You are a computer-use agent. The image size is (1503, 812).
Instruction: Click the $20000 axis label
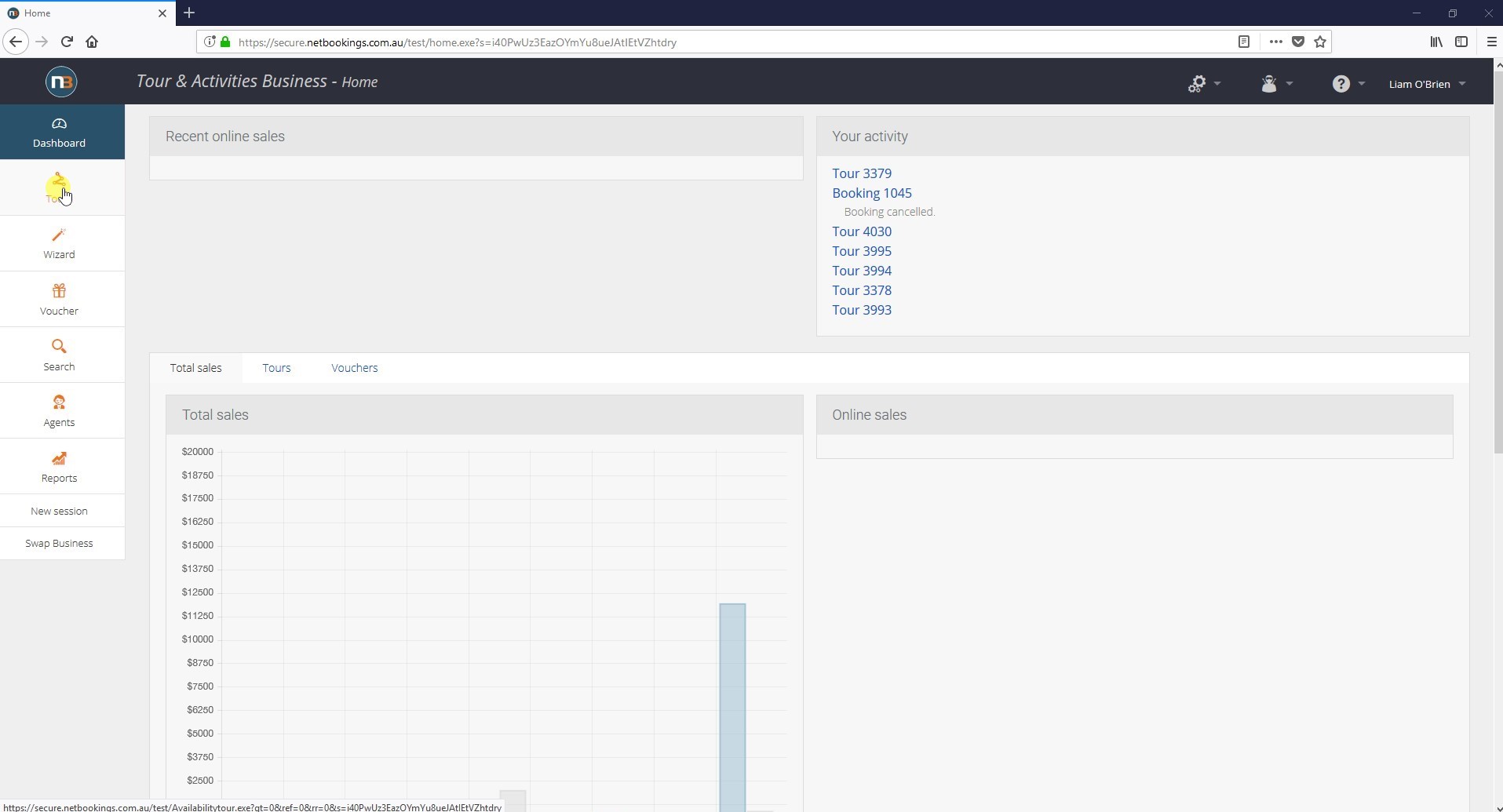click(197, 451)
